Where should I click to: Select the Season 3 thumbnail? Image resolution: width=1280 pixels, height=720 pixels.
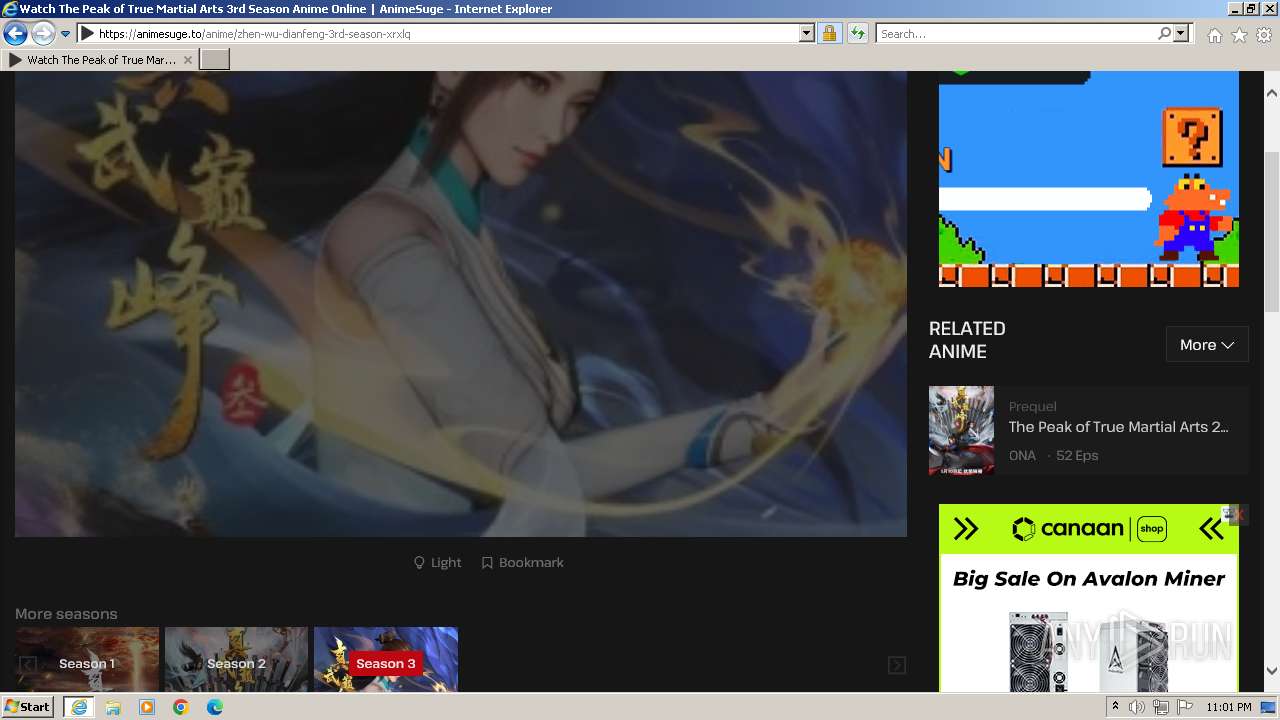[386, 660]
